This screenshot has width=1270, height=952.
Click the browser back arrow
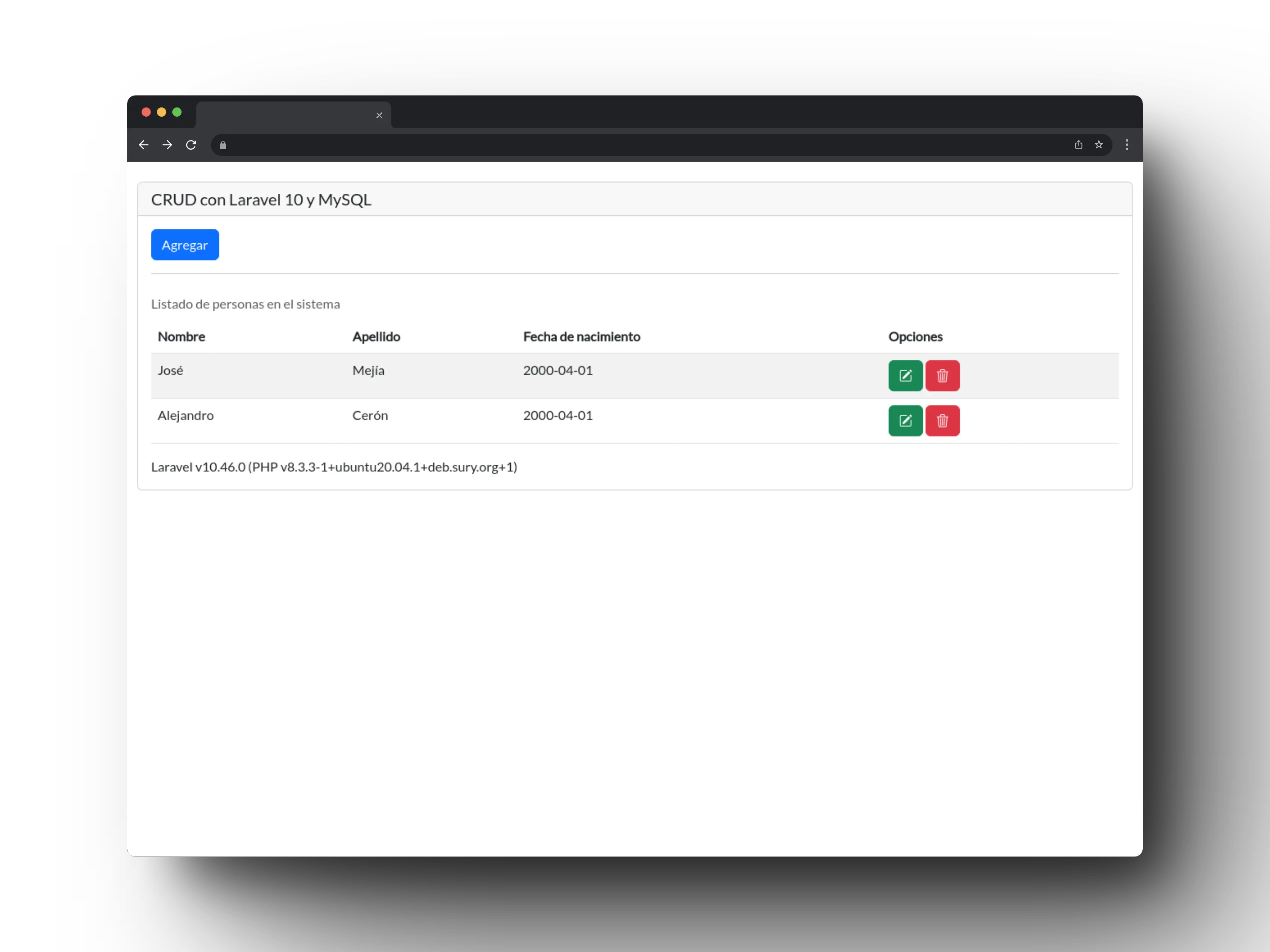[144, 144]
